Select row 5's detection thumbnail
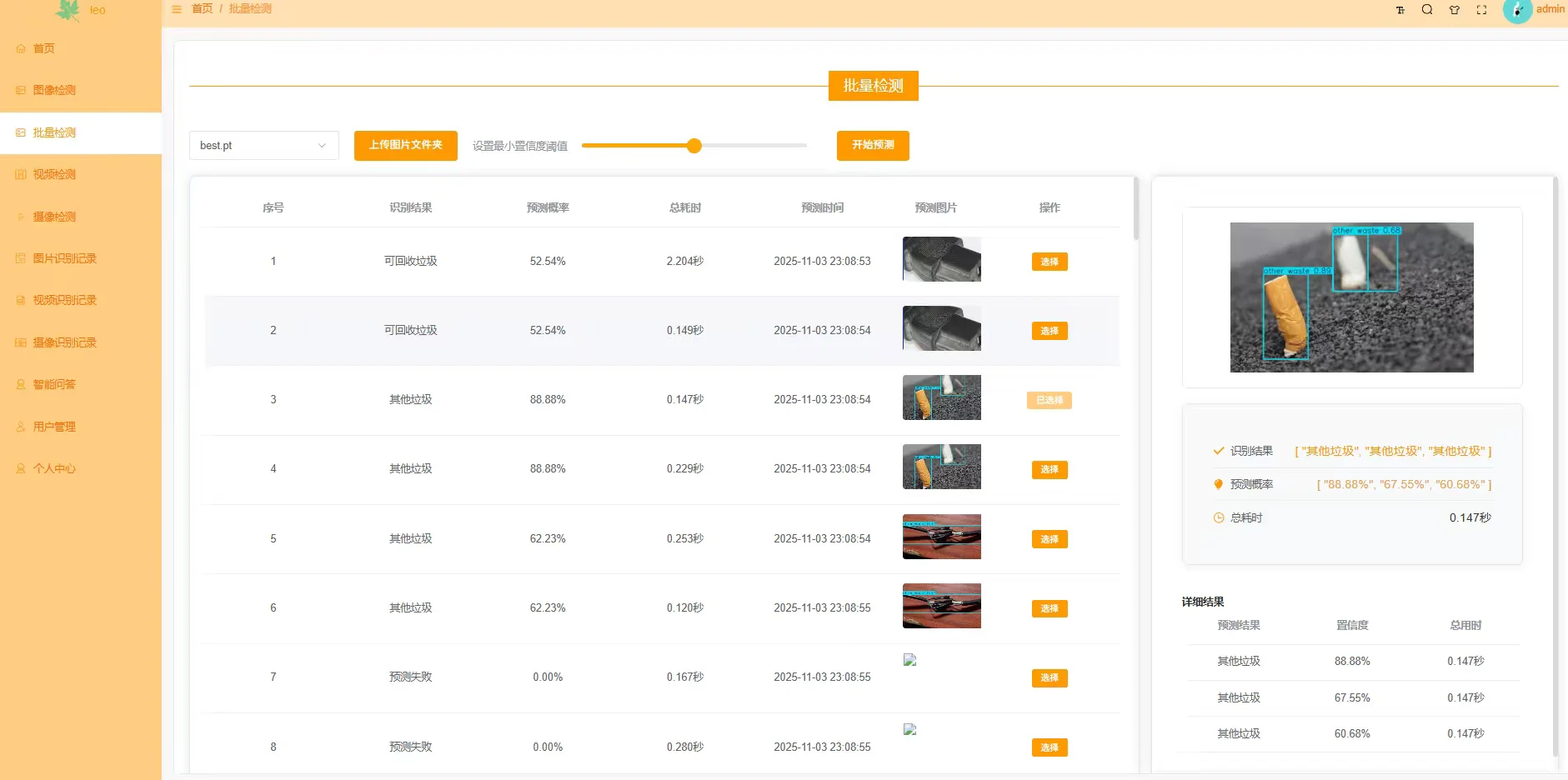1568x780 pixels. [940, 537]
